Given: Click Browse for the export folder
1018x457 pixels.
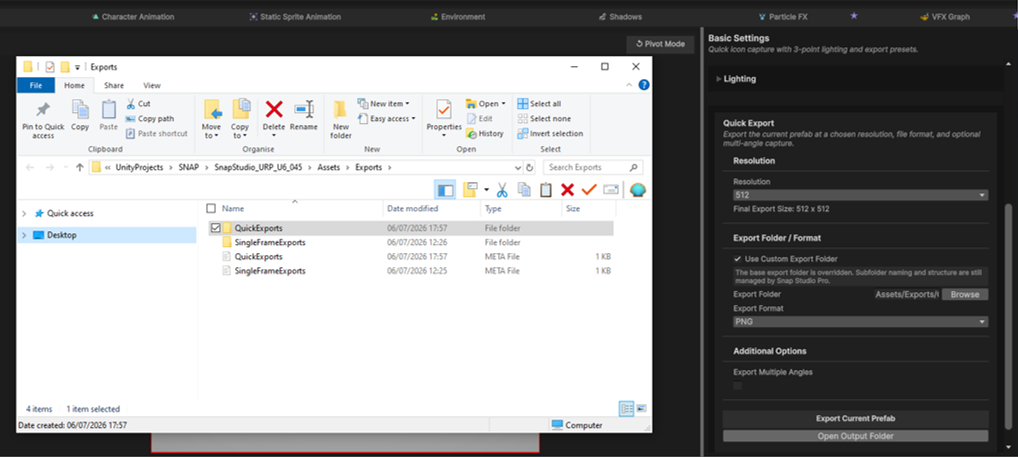Looking at the screenshot, I should point(965,295).
